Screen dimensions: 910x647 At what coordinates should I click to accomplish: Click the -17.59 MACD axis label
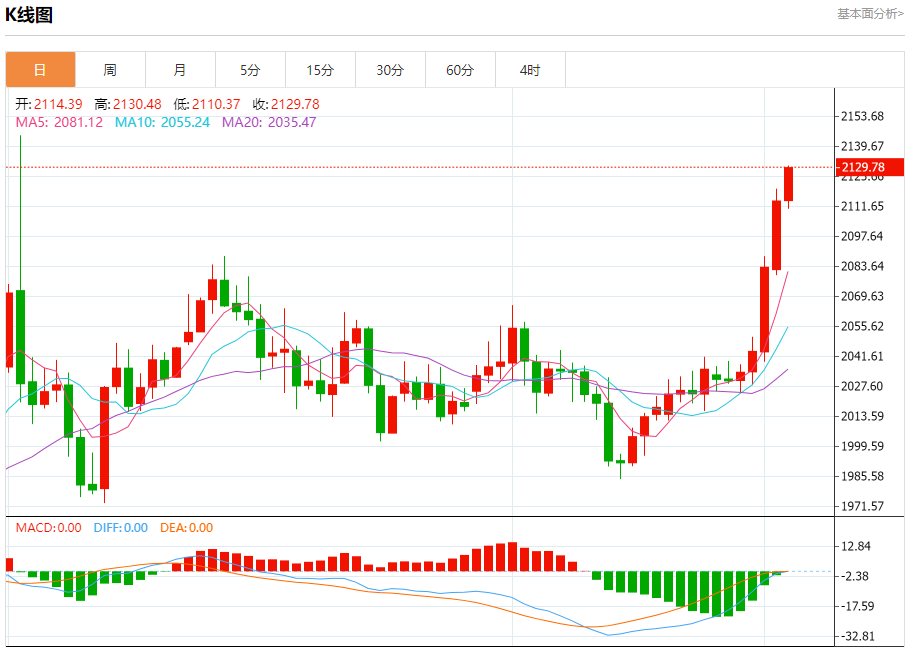tap(856, 606)
